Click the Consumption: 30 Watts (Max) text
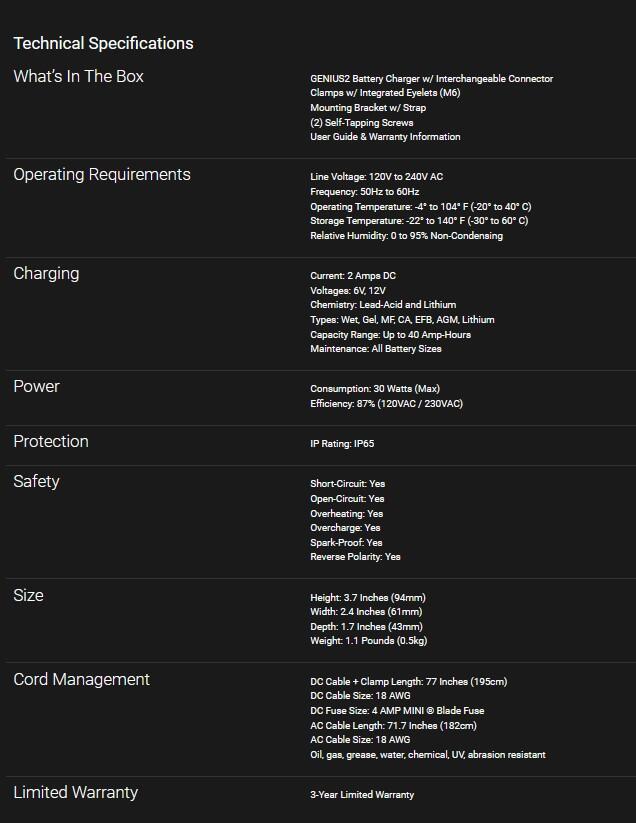 (374, 389)
